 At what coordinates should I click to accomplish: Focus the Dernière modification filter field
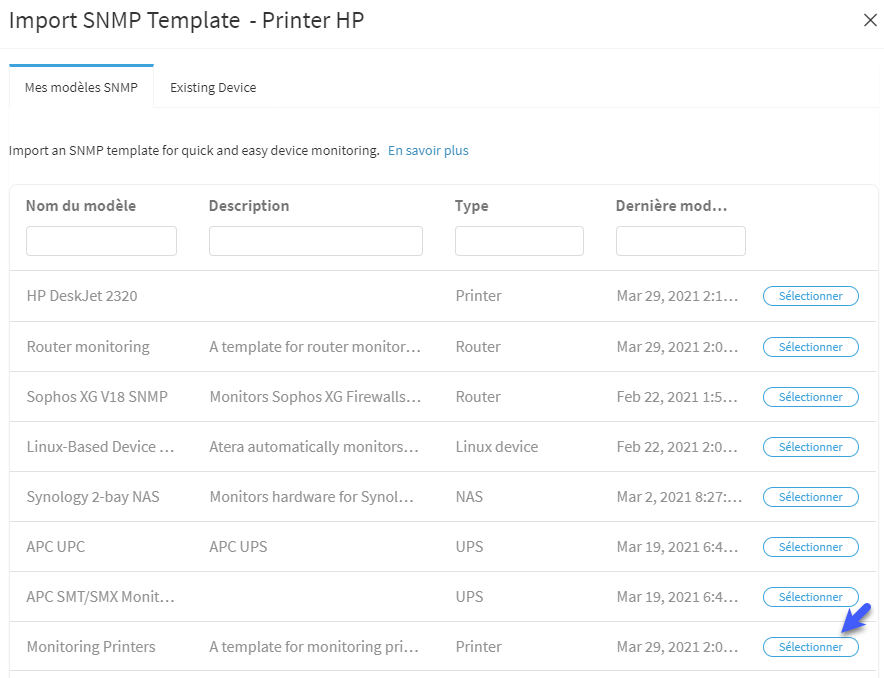point(680,241)
